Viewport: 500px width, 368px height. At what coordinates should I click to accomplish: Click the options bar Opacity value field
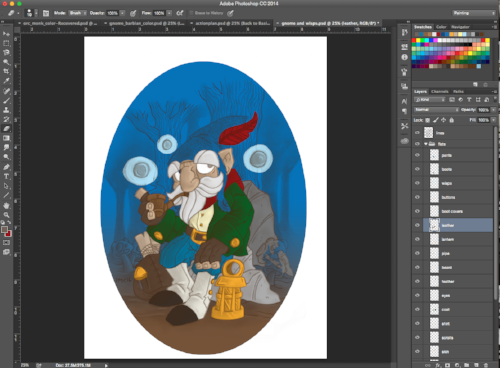pyautogui.click(x=113, y=13)
